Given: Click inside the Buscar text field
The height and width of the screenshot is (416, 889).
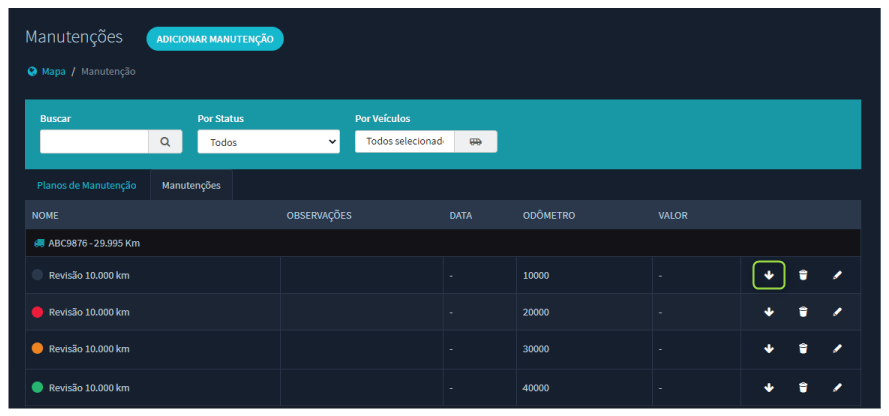Looking at the screenshot, I should coord(94,142).
